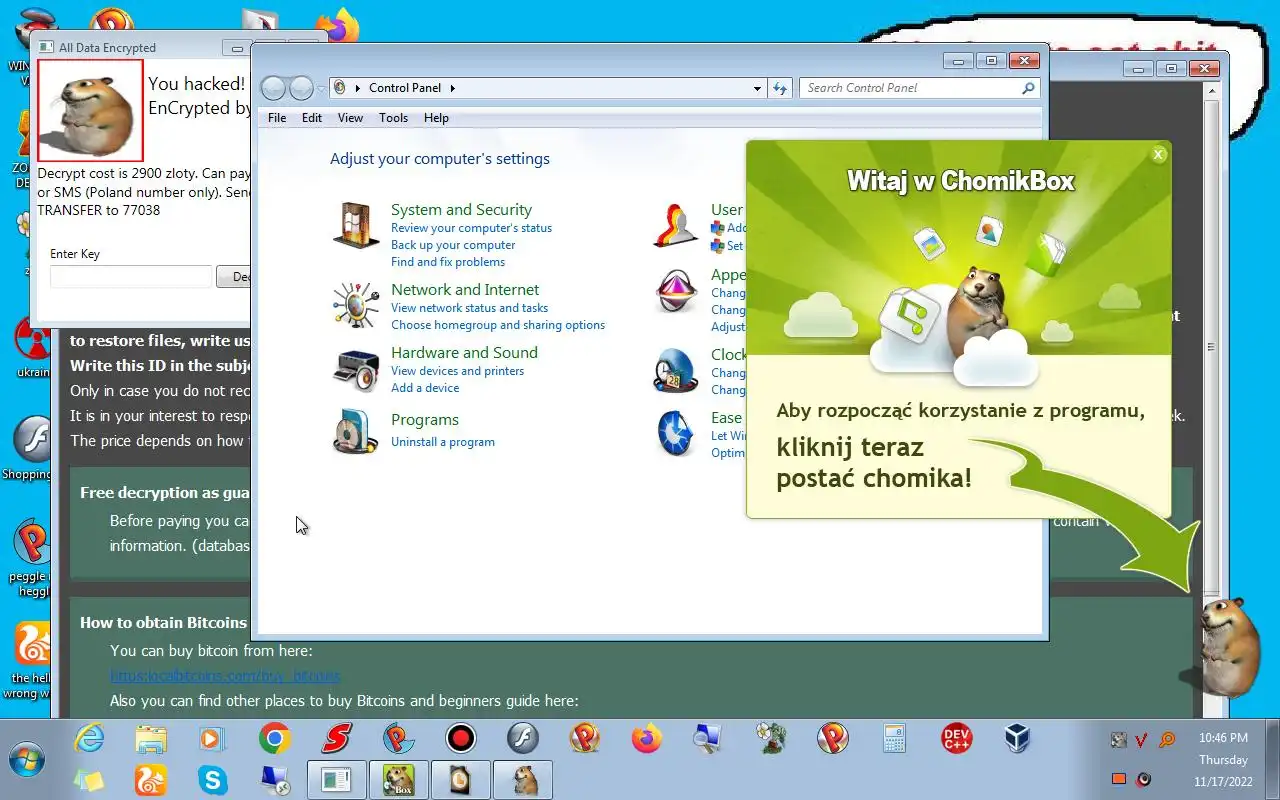The width and height of the screenshot is (1280, 800).
Task: Click Add a device
Action: coord(425,388)
